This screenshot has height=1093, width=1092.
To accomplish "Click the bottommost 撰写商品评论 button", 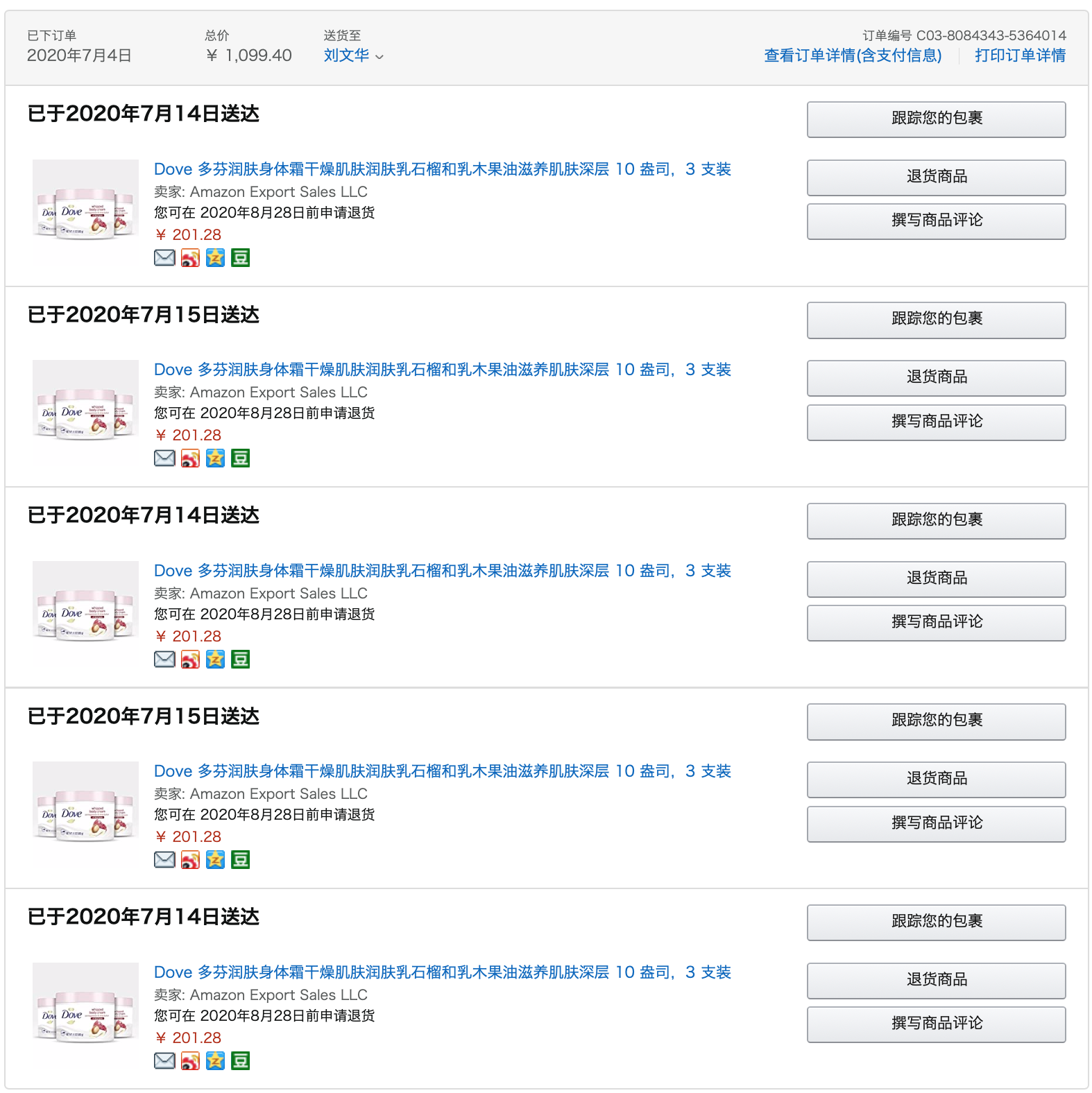I will [936, 1024].
